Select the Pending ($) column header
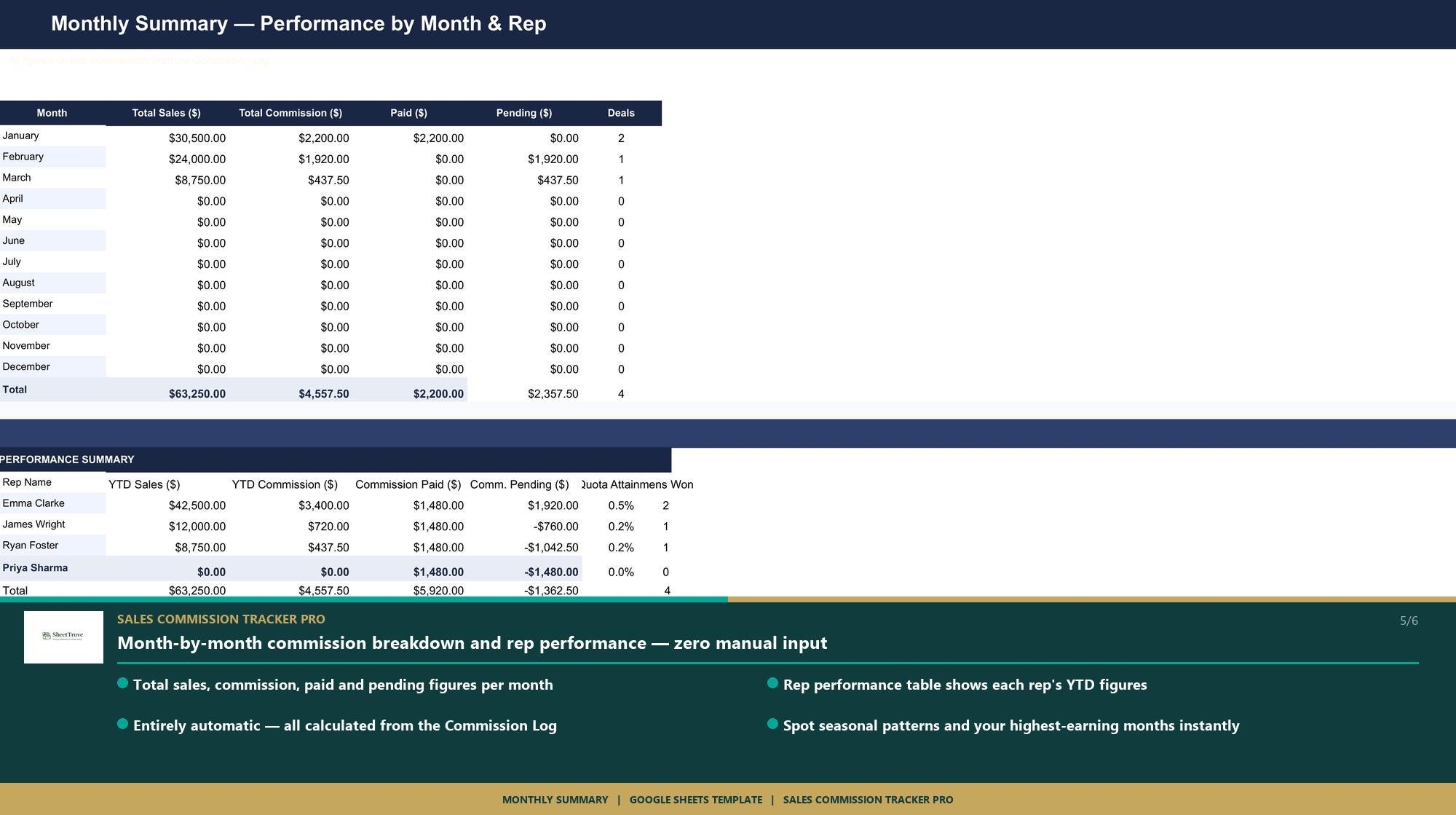The image size is (1456, 815). click(x=524, y=113)
